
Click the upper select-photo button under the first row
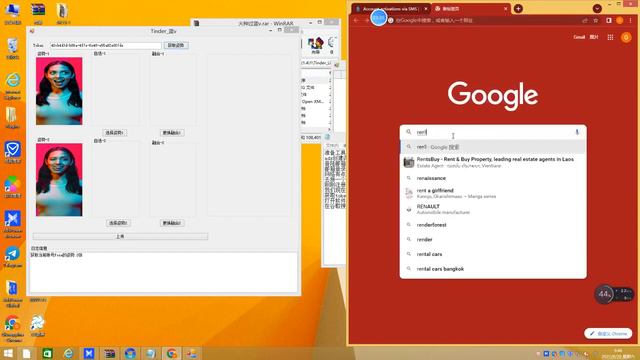tap(115, 133)
